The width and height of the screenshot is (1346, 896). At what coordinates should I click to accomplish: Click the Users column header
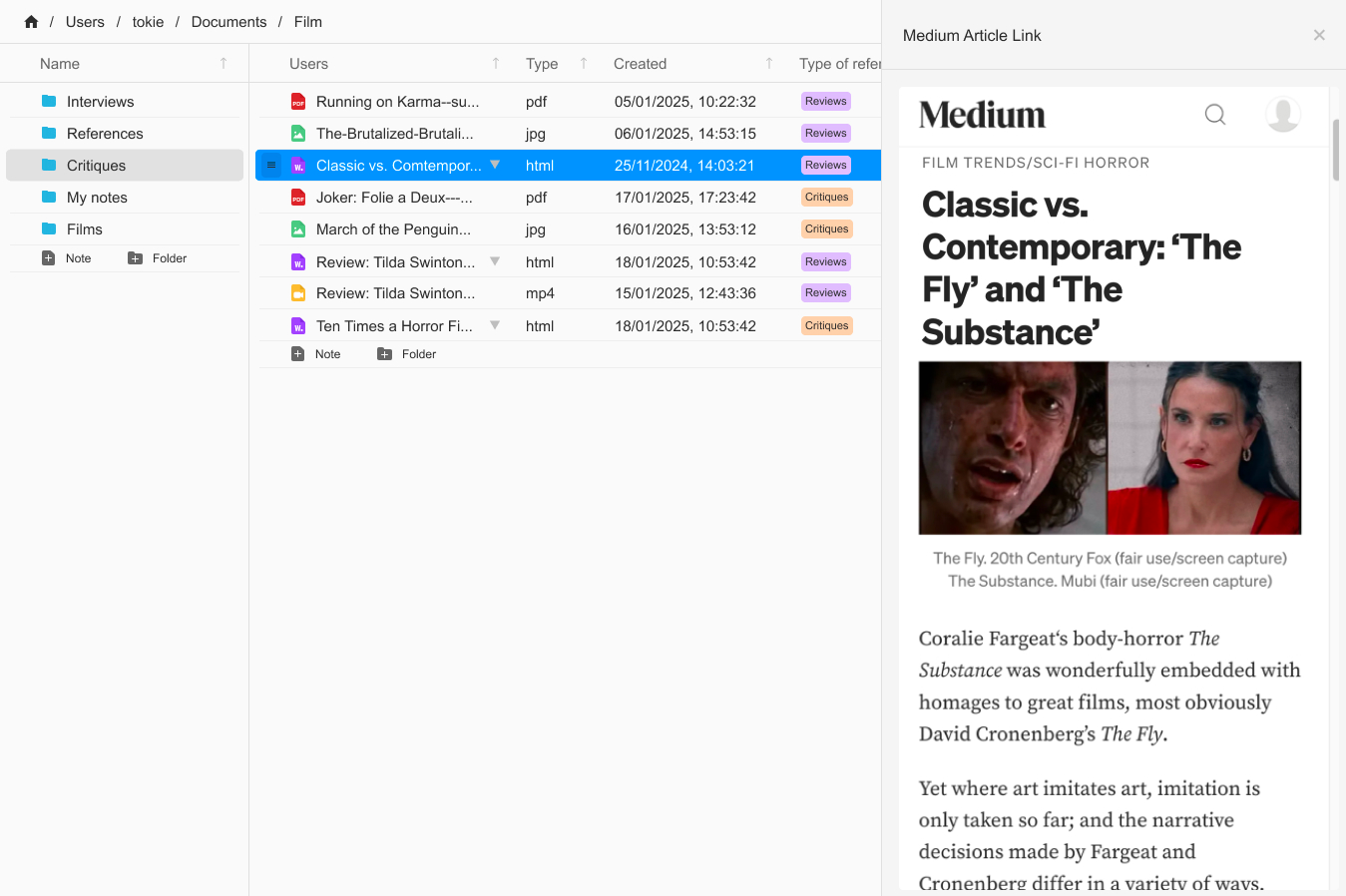(308, 64)
